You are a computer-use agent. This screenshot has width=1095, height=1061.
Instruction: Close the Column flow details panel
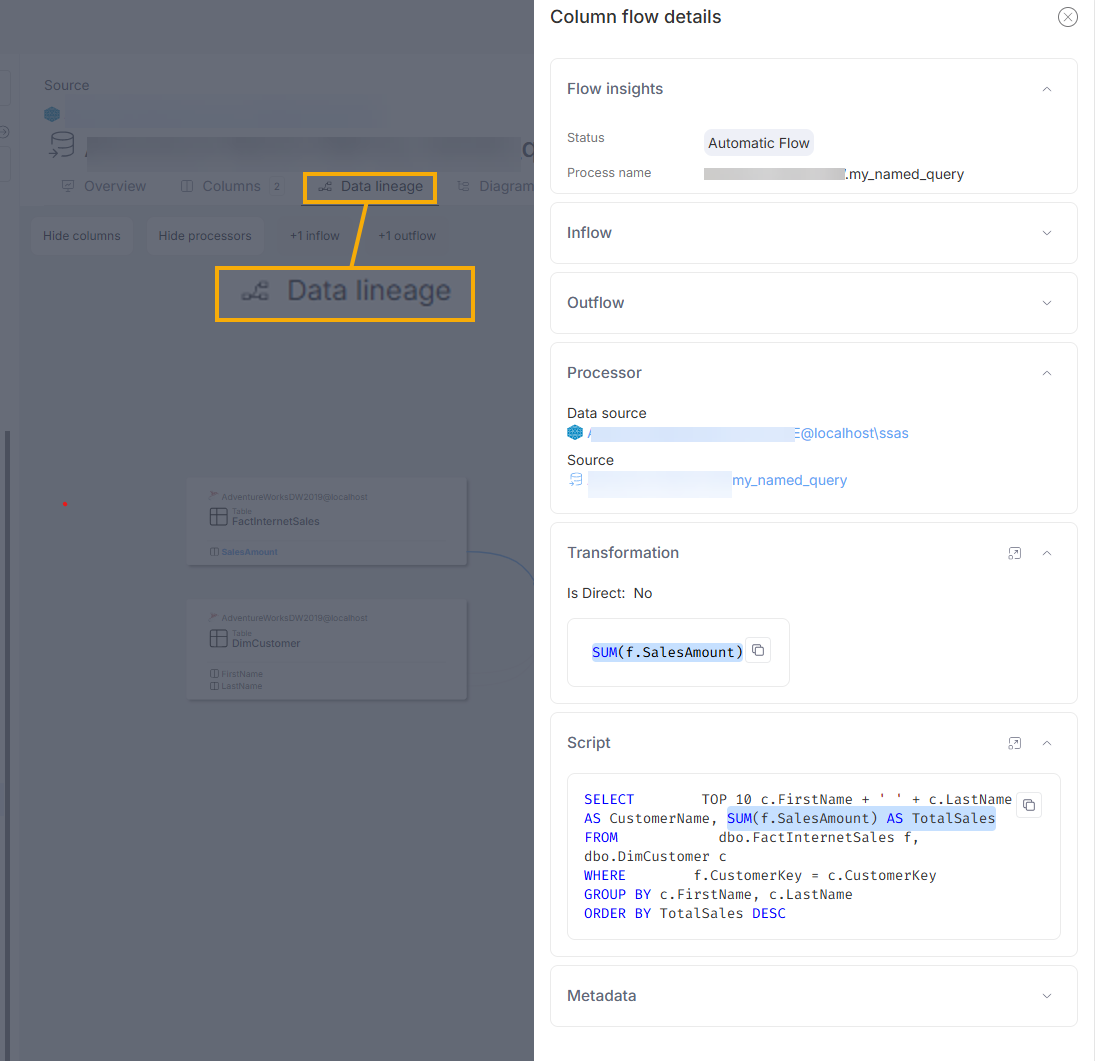click(1067, 17)
